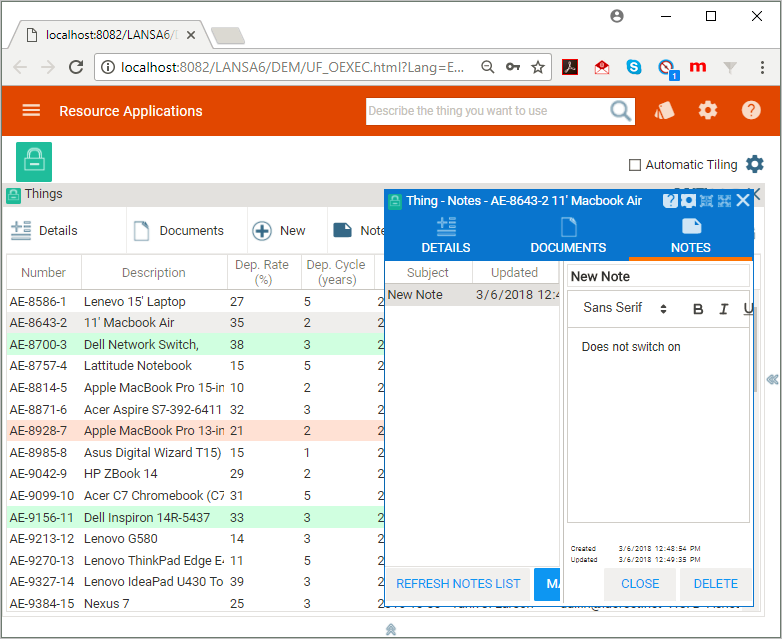Click the double-chevron collapse arrow at right edge
This screenshot has height=639, width=782.
772,380
